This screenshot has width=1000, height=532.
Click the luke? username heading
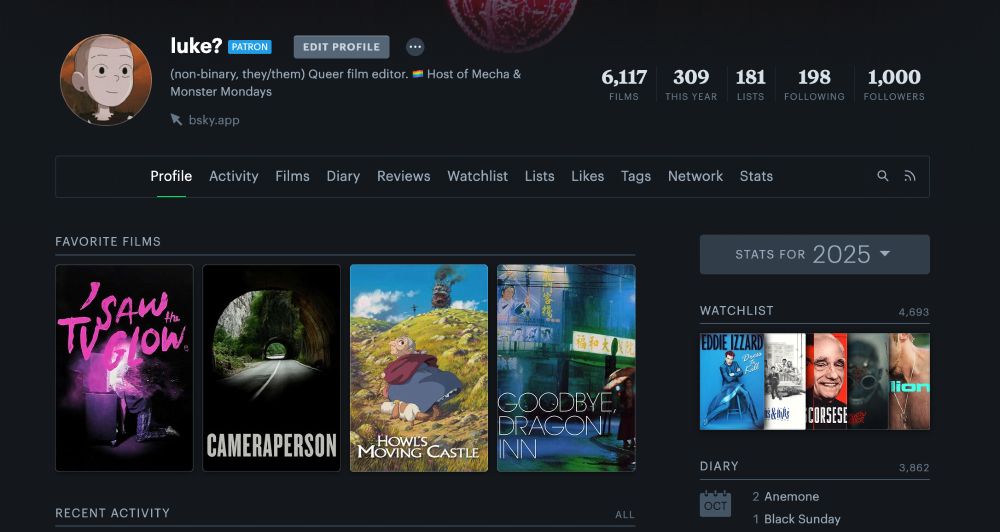point(196,46)
